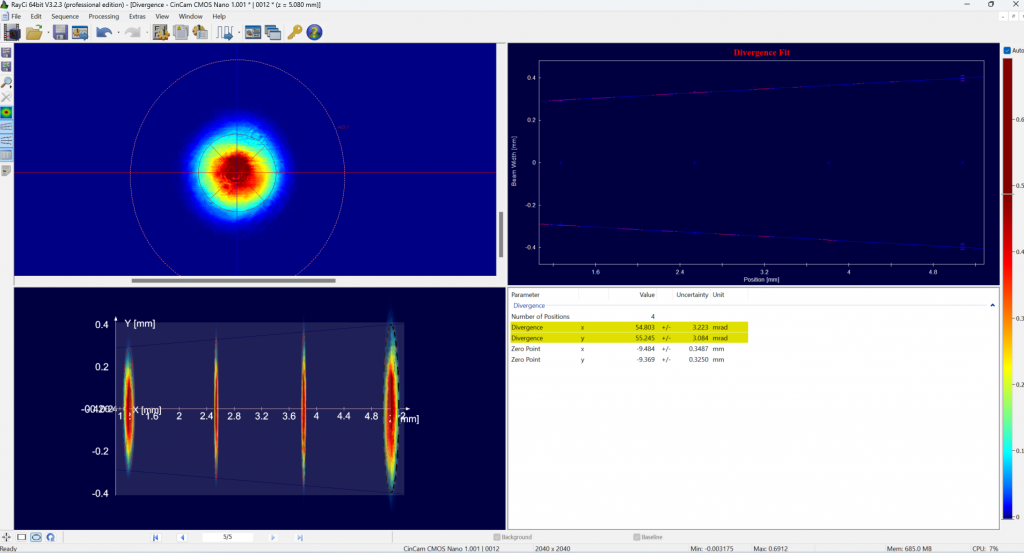This screenshot has width=1024, height=553.
Task: Open dropdown arrow beside pulse sequence icon
Action: (x=238, y=33)
